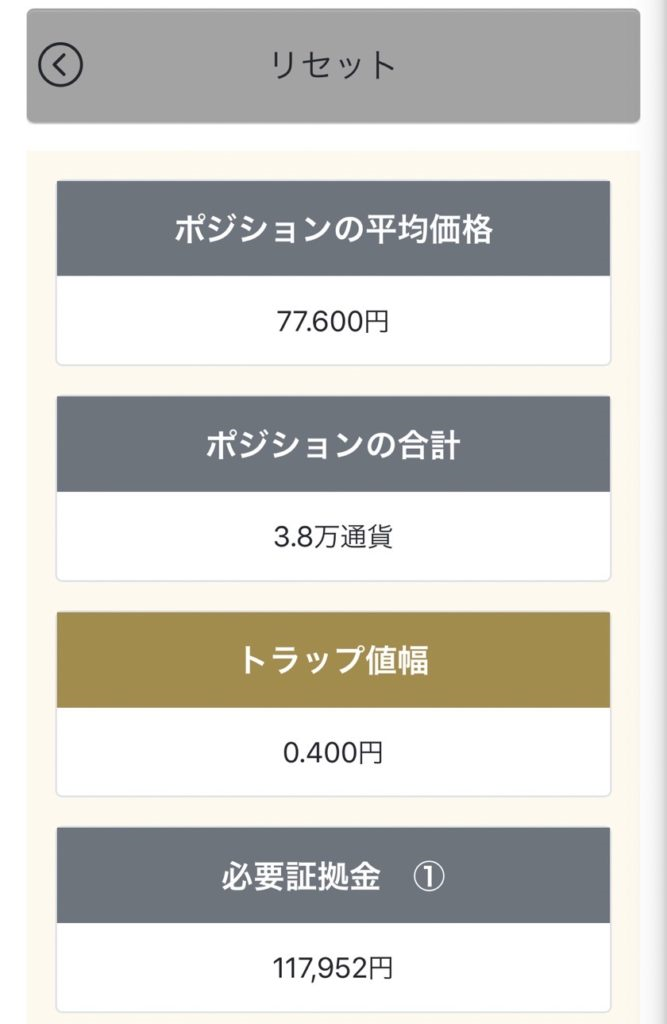This screenshot has width=667, height=1024.
Task: Tap the circled back arrow icon
Action: point(60,66)
